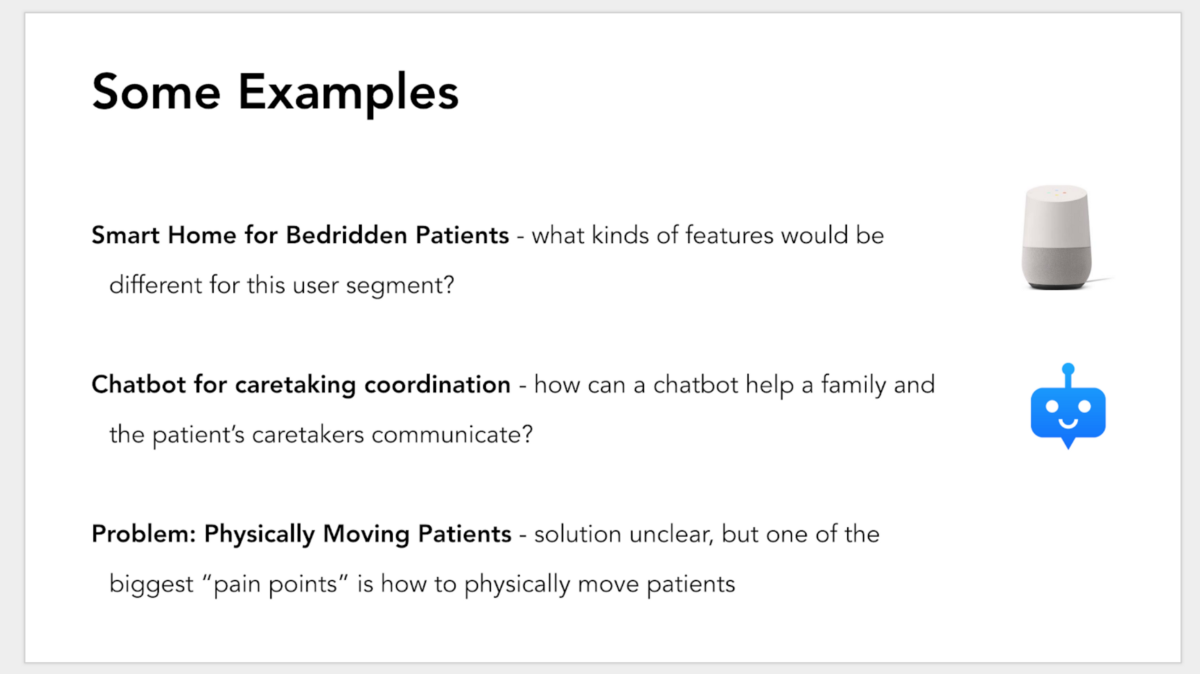Select the blue chatbot robot icon
Viewport: 1200px width, 674px height.
click(1068, 410)
